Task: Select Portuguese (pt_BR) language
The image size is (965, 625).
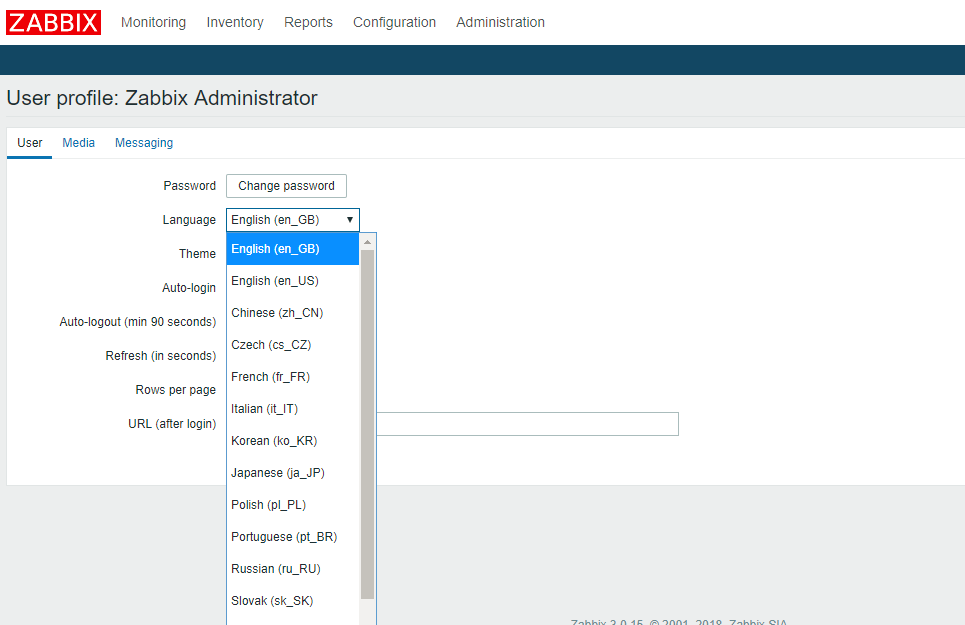Action: tap(293, 536)
